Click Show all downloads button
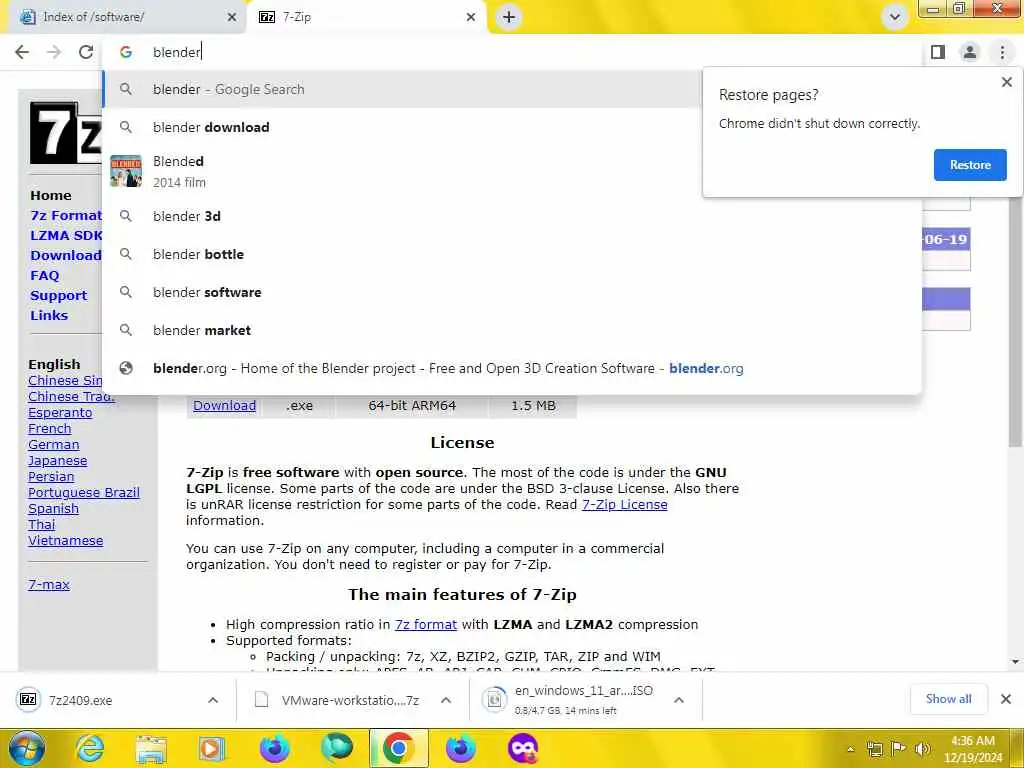Screen dimensions: 1024x768 [x=948, y=699]
